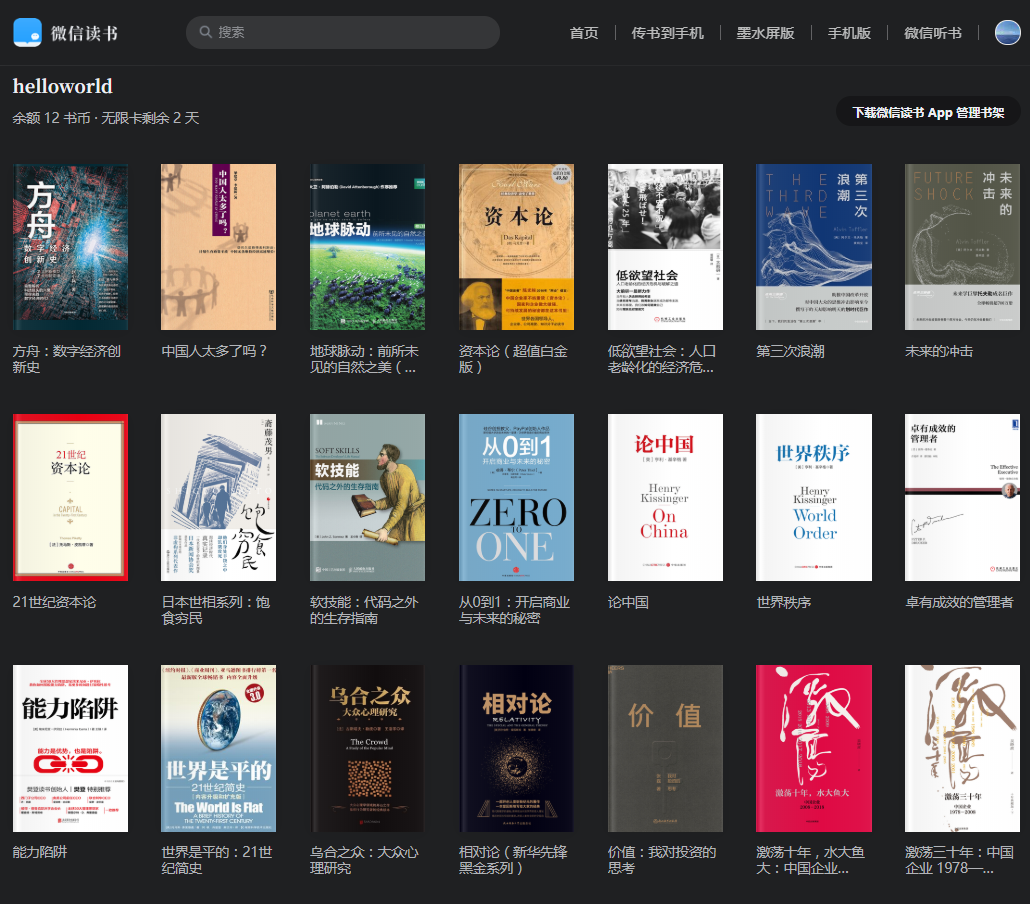The image size is (1030, 904).
Task: Open 方舟 book cover
Action: pos(70,247)
